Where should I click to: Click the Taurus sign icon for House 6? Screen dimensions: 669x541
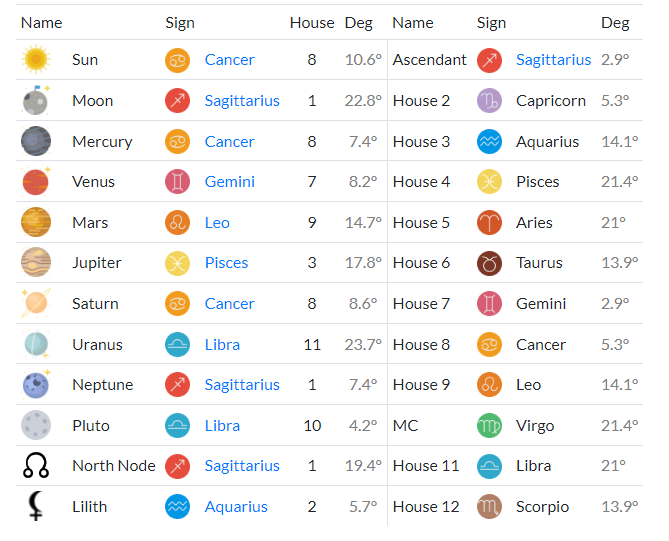tap(489, 263)
